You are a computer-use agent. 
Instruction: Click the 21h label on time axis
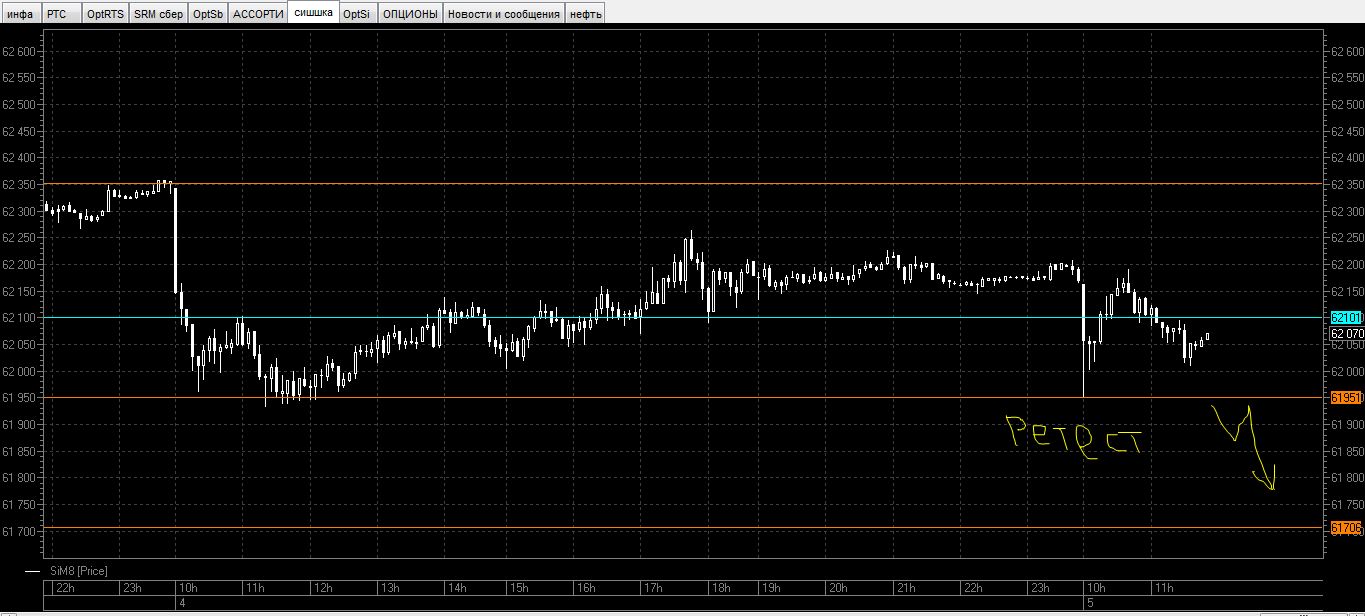[905, 587]
